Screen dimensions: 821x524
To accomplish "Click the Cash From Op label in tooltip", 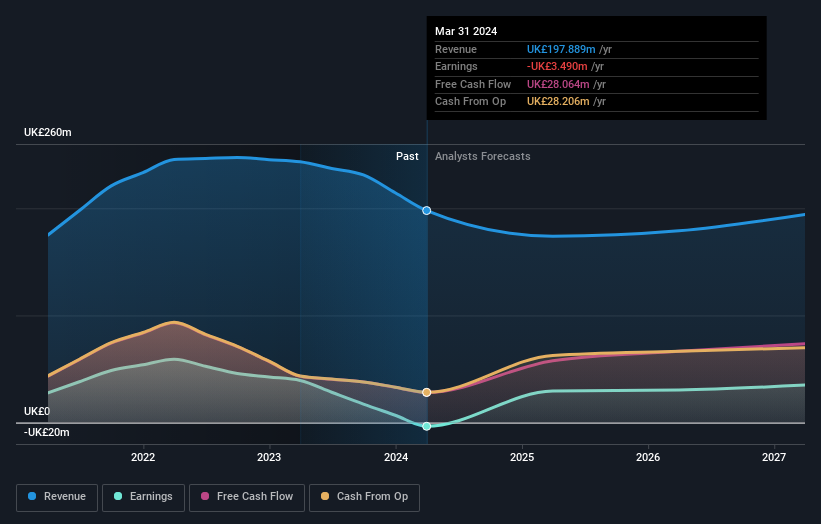I will point(470,102).
